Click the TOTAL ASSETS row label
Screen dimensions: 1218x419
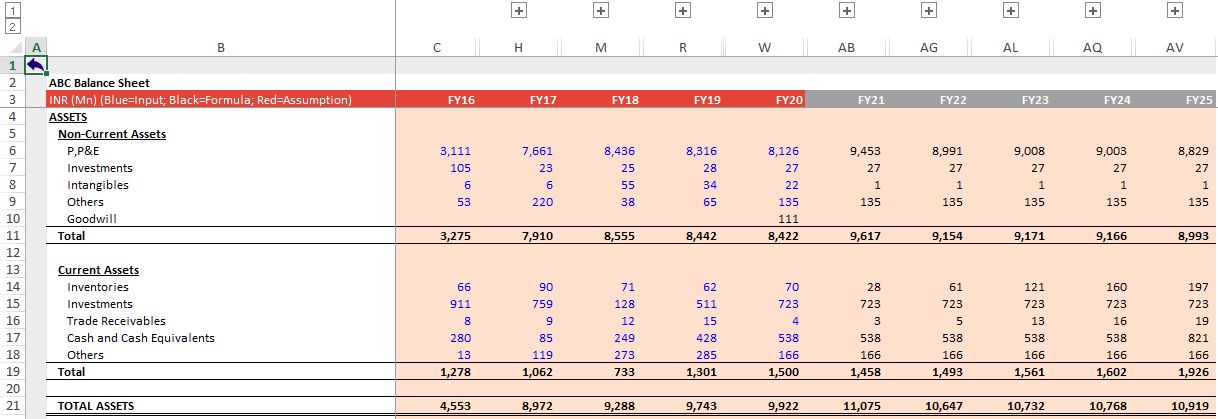[96, 406]
